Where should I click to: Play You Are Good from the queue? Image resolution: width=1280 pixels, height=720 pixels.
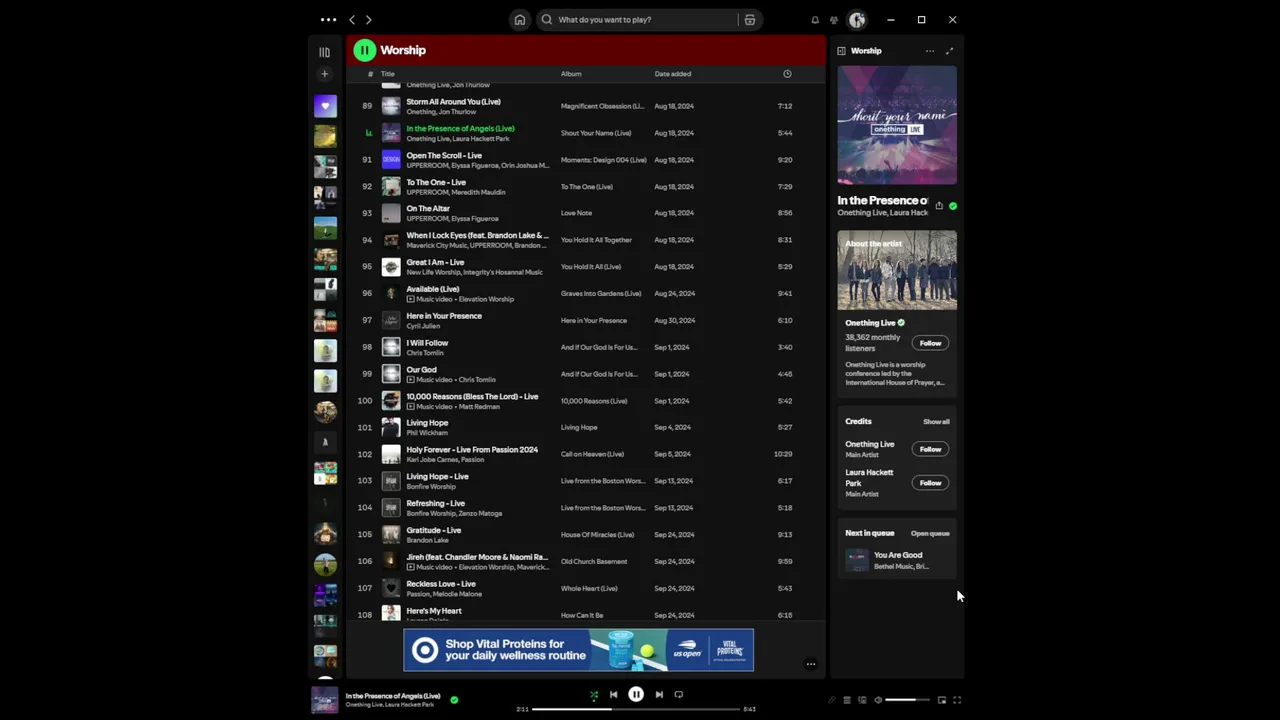point(897,560)
